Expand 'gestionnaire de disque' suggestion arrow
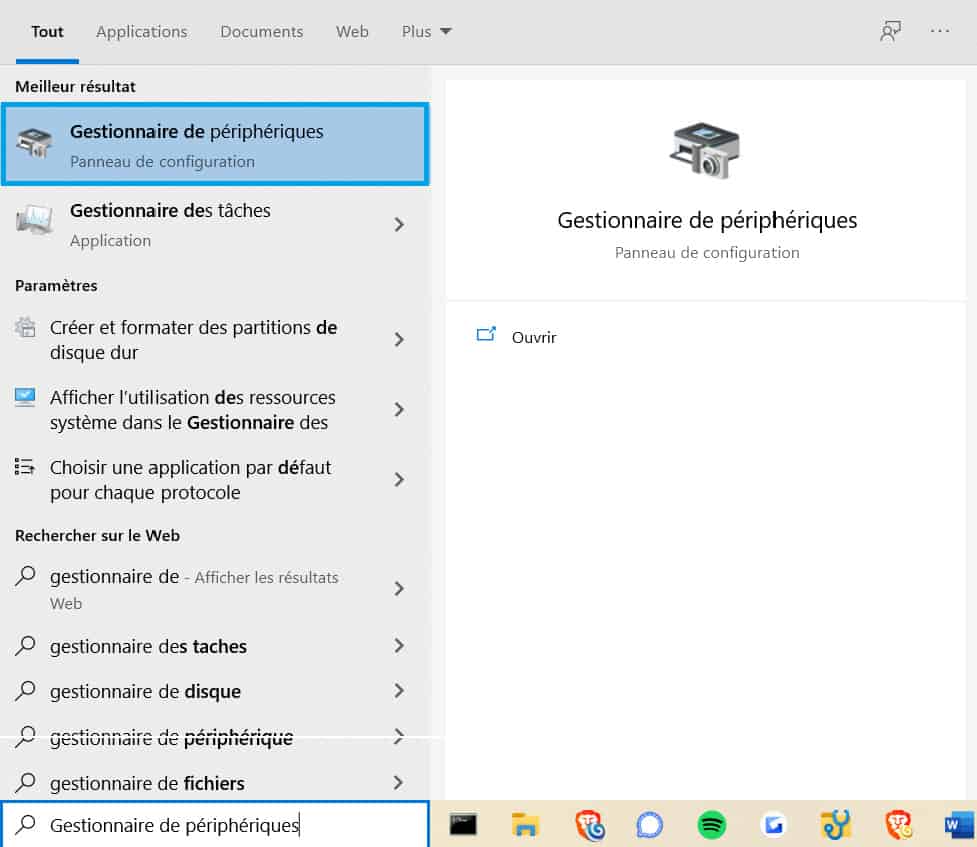977x847 pixels. [399, 690]
